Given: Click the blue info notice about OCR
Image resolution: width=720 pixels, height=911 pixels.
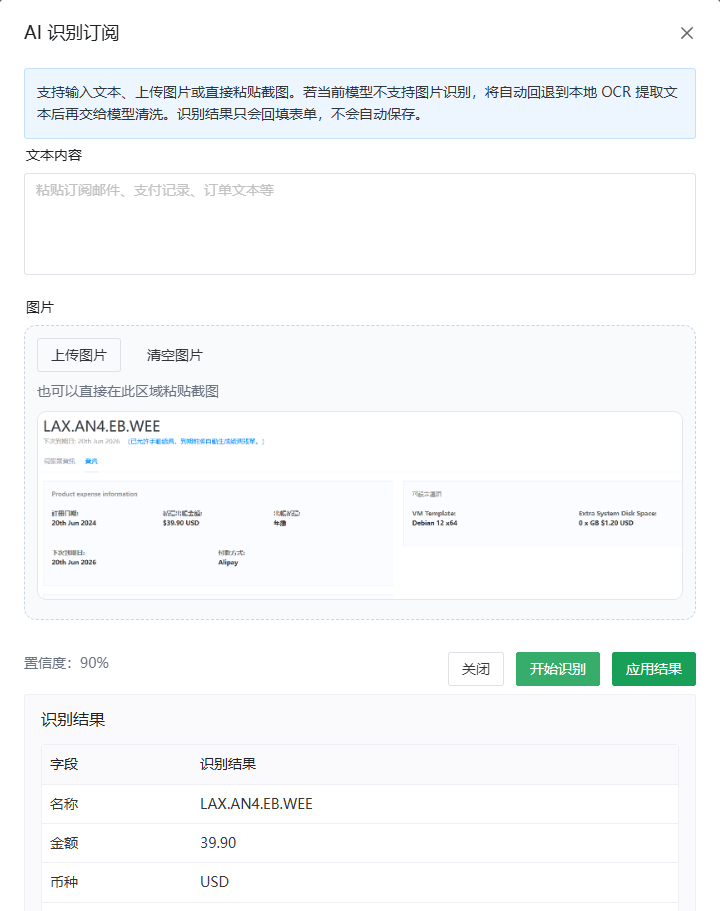Looking at the screenshot, I should pos(360,103).
